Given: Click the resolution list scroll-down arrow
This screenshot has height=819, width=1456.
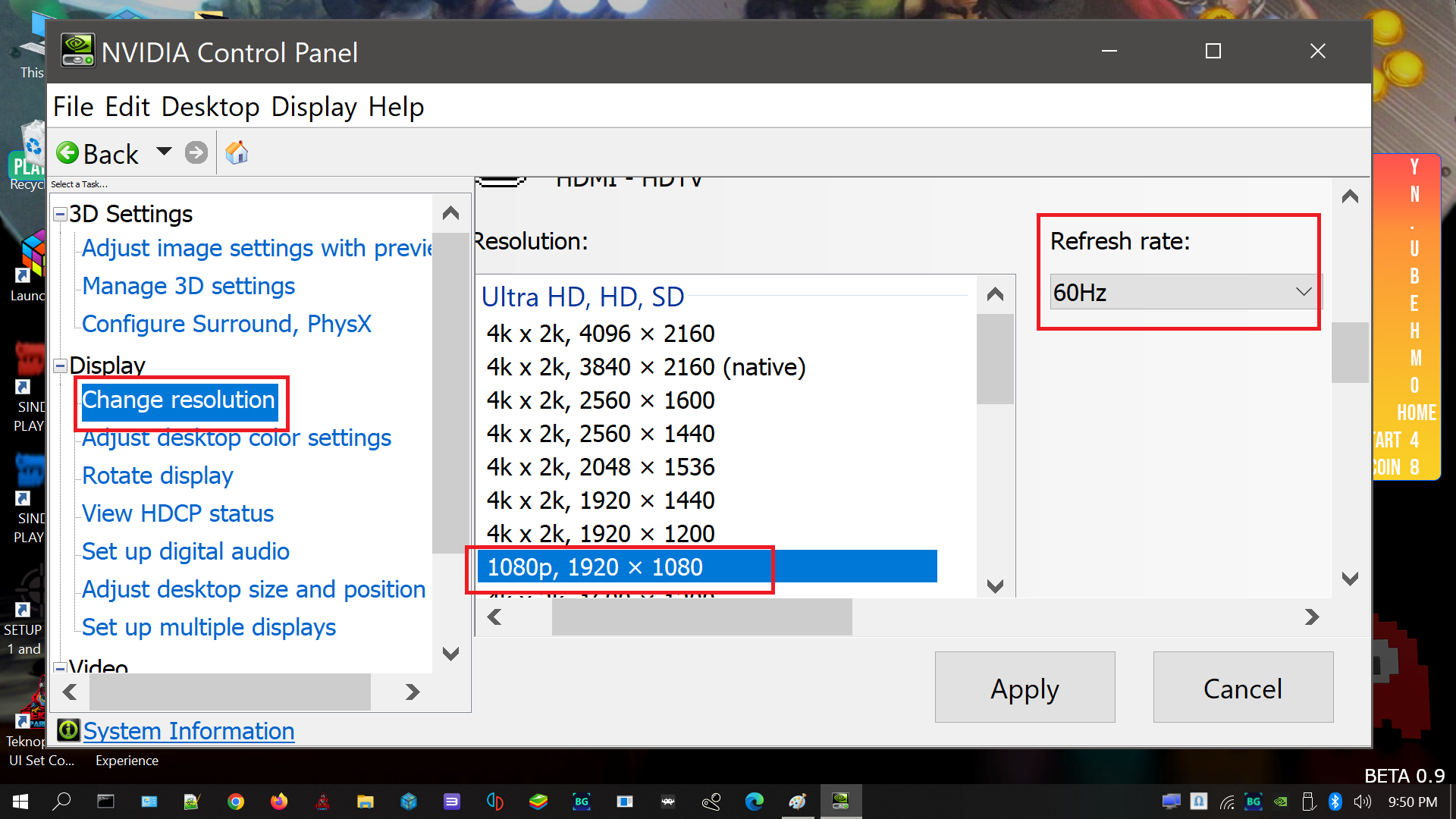Looking at the screenshot, I should [995, 586].
